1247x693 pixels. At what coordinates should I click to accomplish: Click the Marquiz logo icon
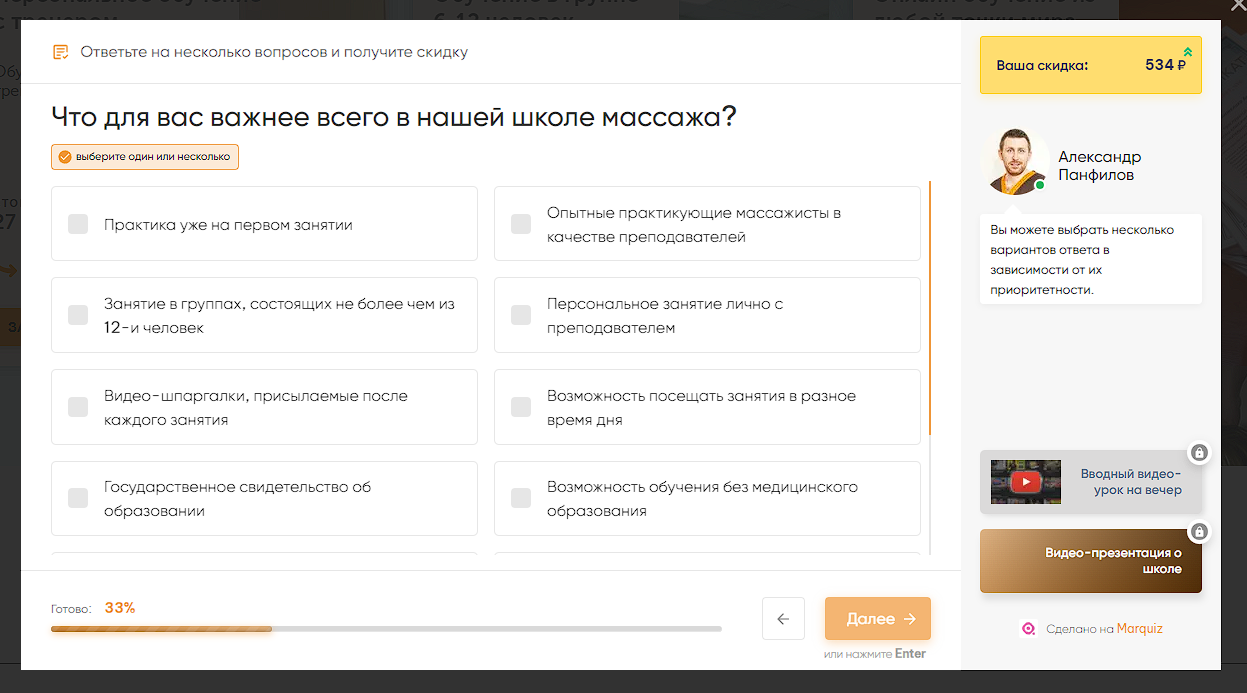click(x=1028, y=629)
